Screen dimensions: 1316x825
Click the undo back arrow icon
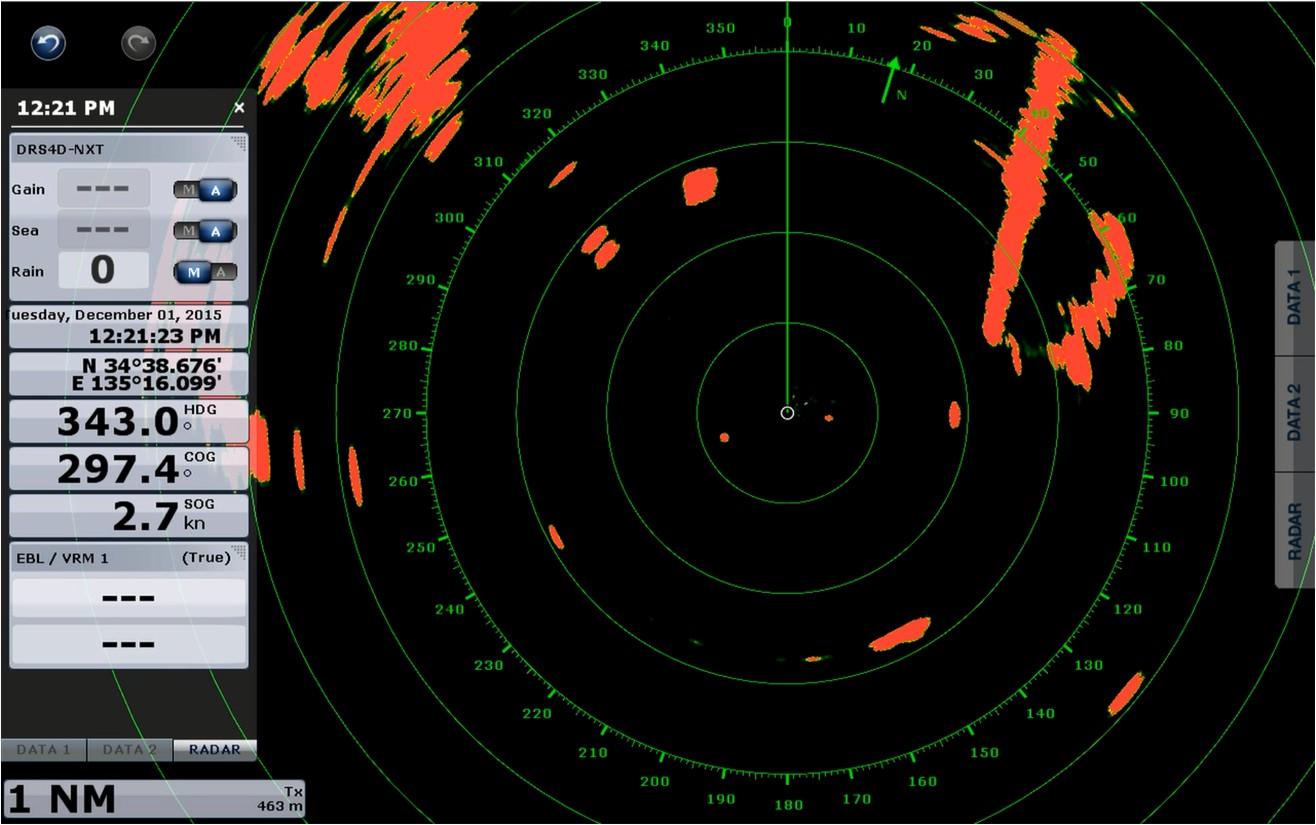coord(47,43)
